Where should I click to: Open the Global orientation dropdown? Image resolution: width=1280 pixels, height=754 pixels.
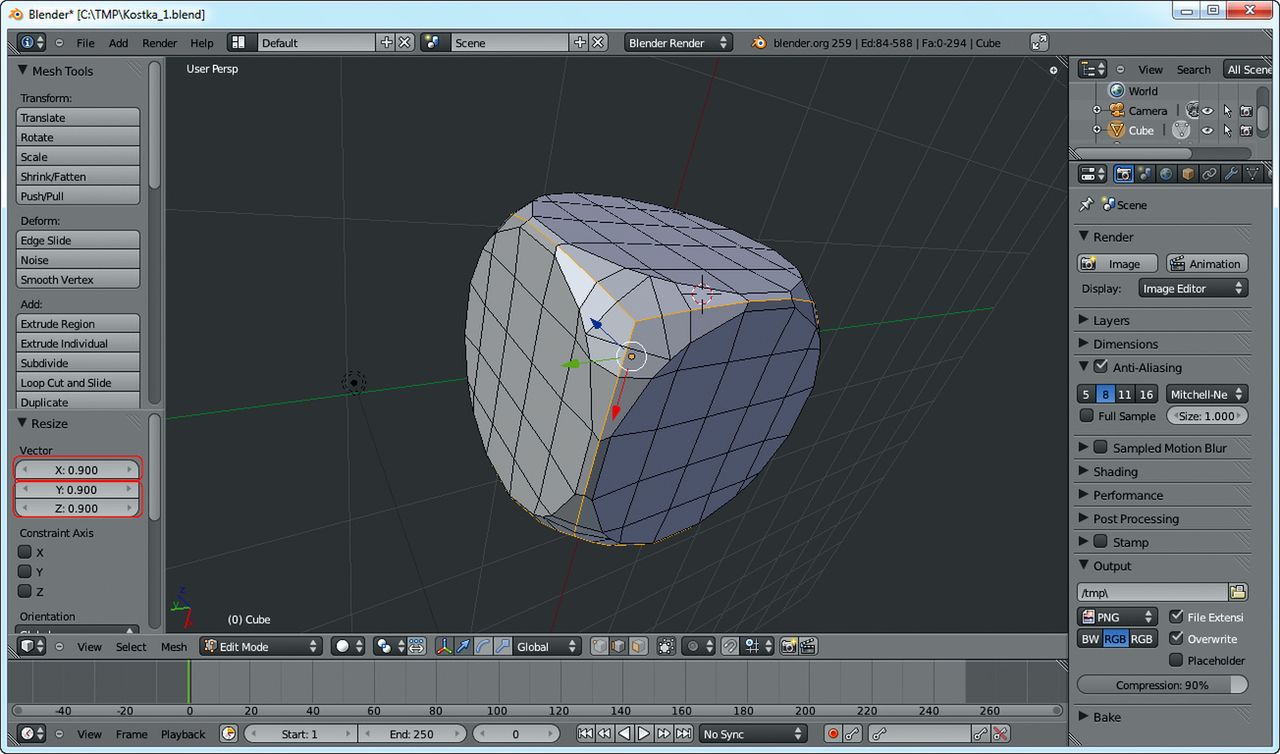tap(546, 647)
